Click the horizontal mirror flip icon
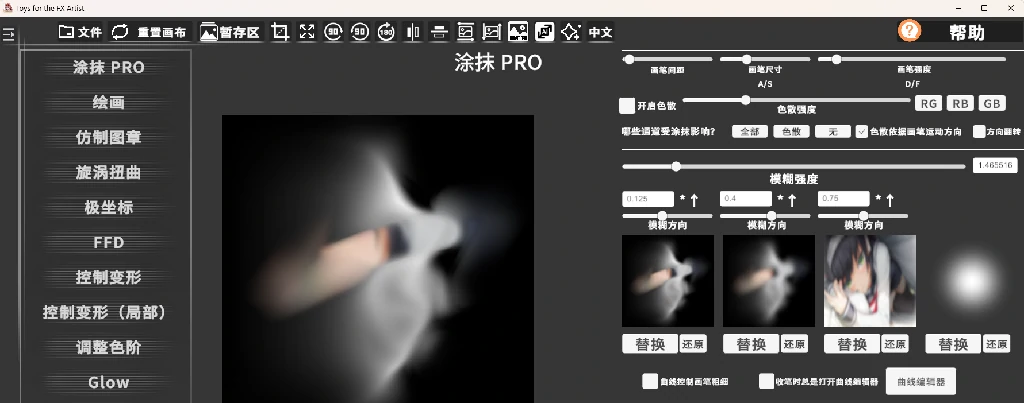The image size is (1024, 403). pos(413,32)
